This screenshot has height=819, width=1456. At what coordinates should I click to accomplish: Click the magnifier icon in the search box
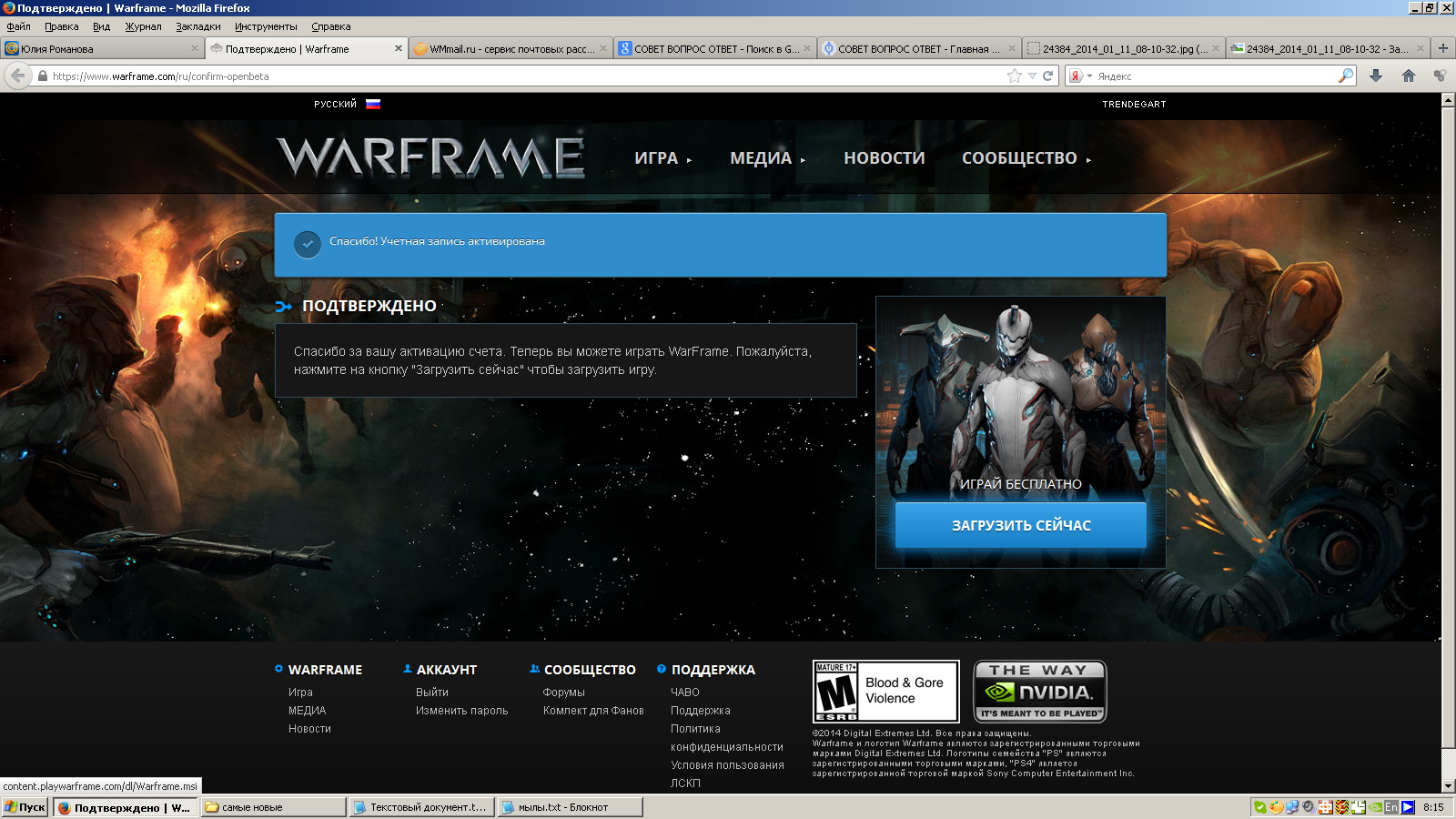(1345, 76)
